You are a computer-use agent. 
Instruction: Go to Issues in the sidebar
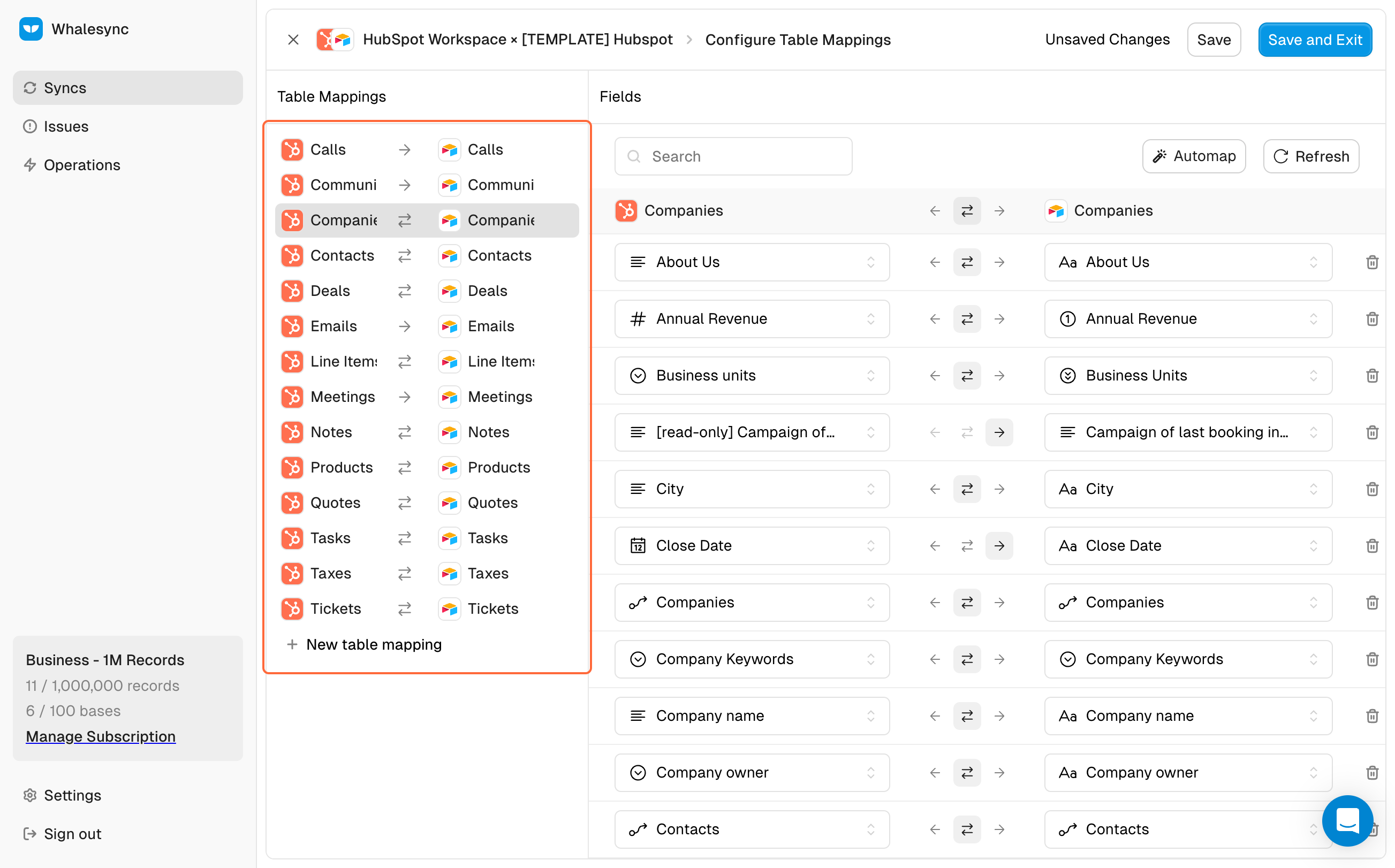66,126
